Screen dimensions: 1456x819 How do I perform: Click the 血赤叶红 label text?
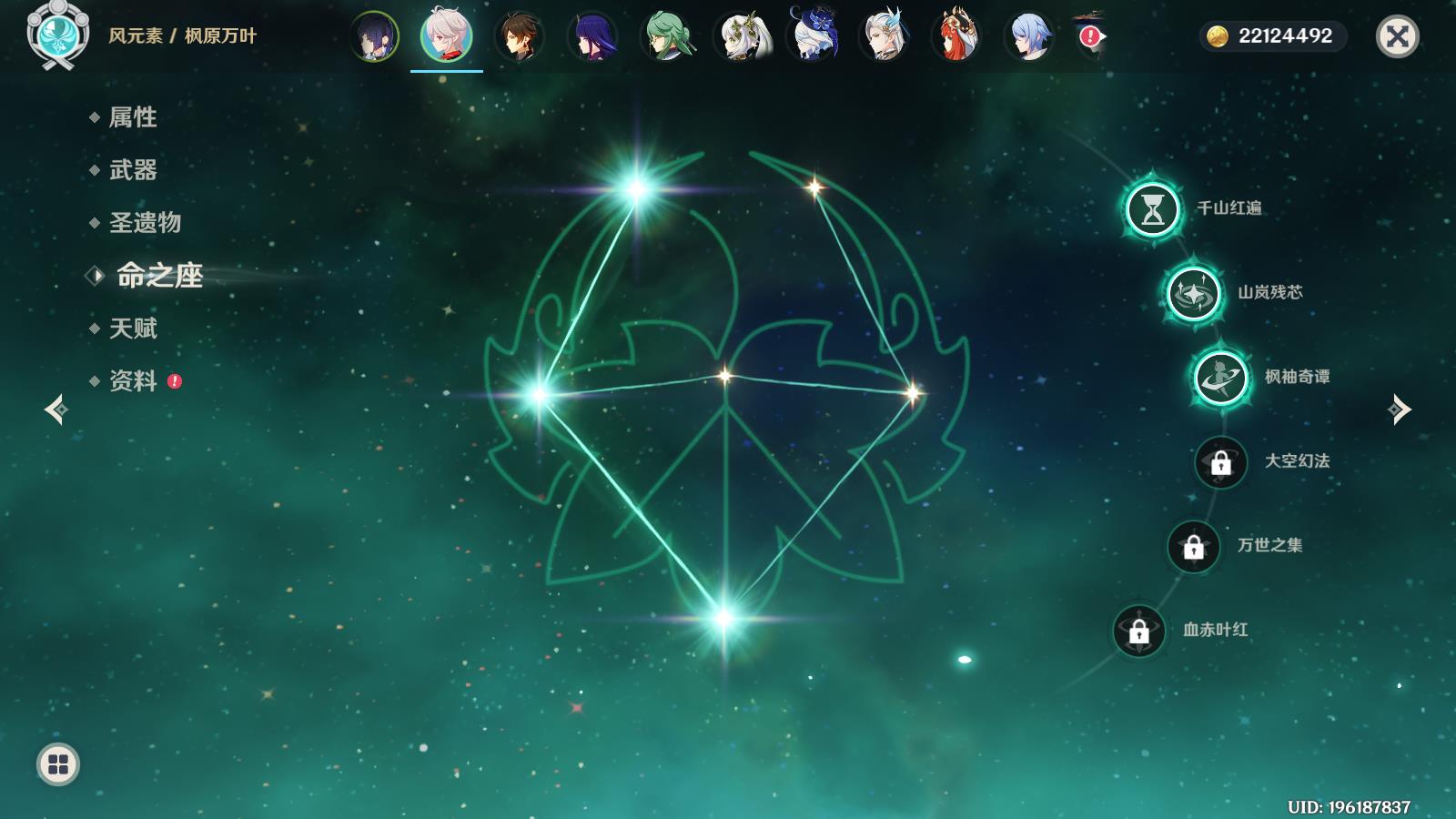[x=1216, y=630]
